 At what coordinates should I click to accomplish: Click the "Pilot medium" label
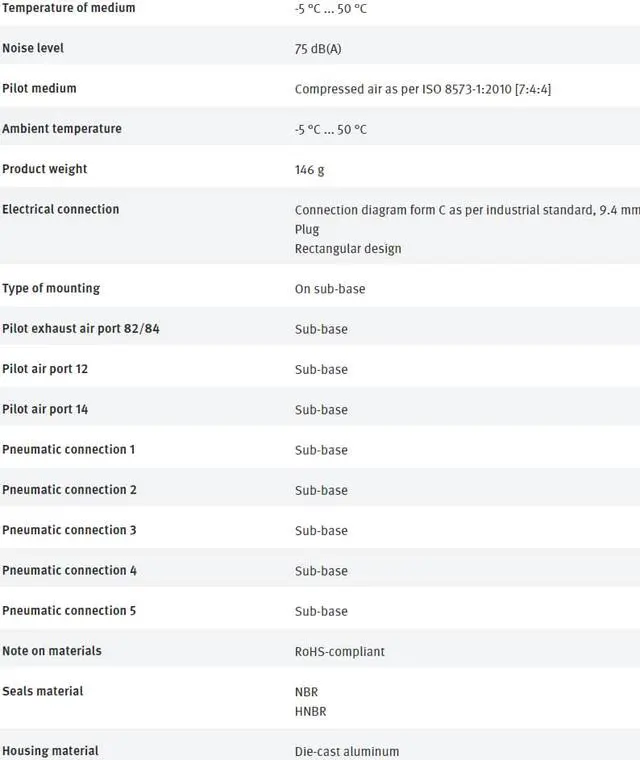tap(39, 88)
